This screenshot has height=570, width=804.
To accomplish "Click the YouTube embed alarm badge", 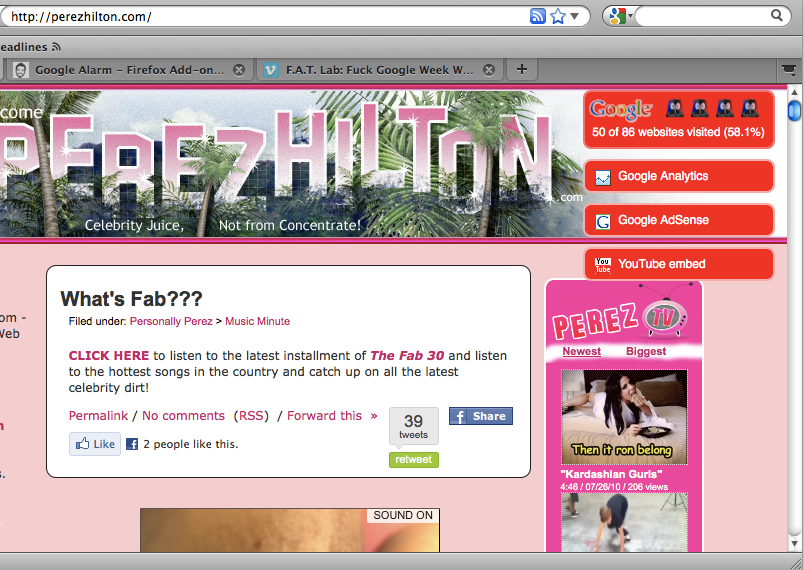I will (678, 264).
